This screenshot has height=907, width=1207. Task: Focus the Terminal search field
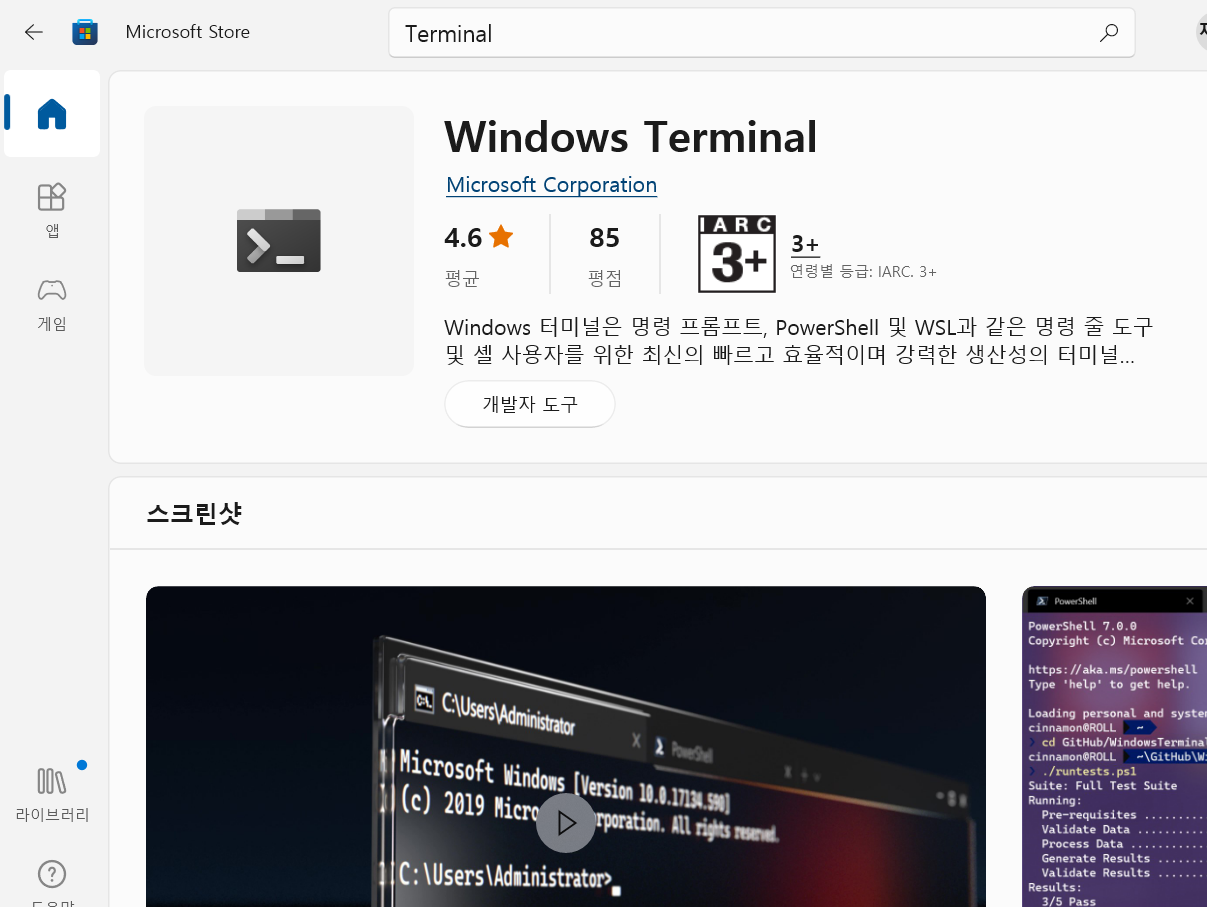[761, 33]
